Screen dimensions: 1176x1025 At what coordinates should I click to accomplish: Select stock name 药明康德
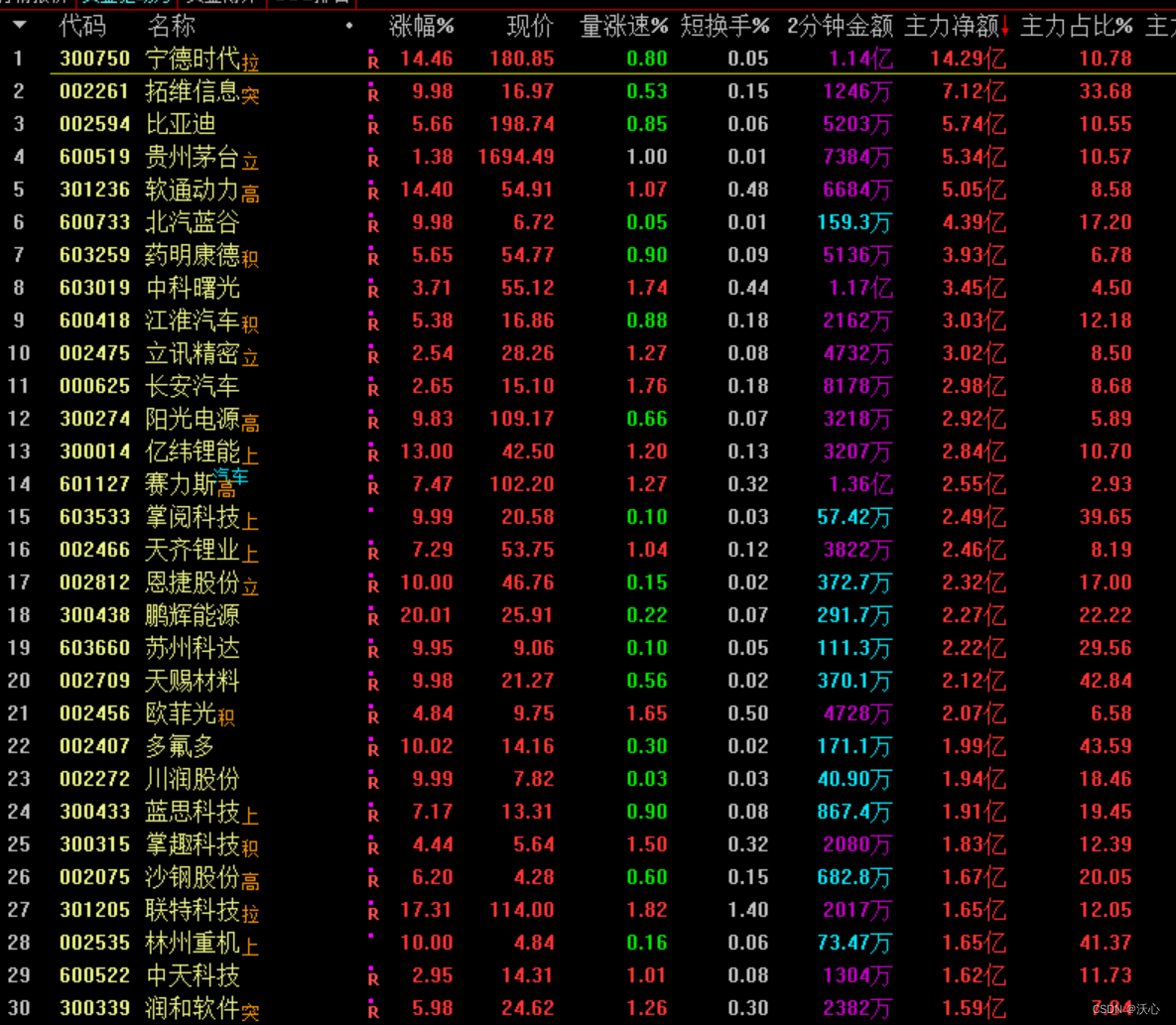pos(193,255)
